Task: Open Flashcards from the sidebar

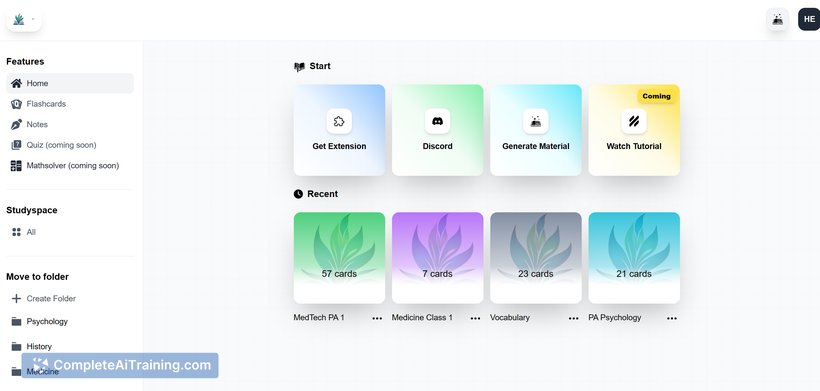Action: [x=70, y=104]
